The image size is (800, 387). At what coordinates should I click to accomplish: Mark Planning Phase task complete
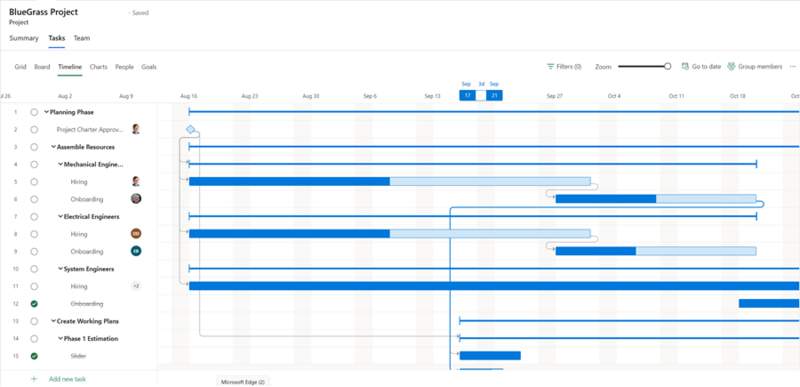34,112
